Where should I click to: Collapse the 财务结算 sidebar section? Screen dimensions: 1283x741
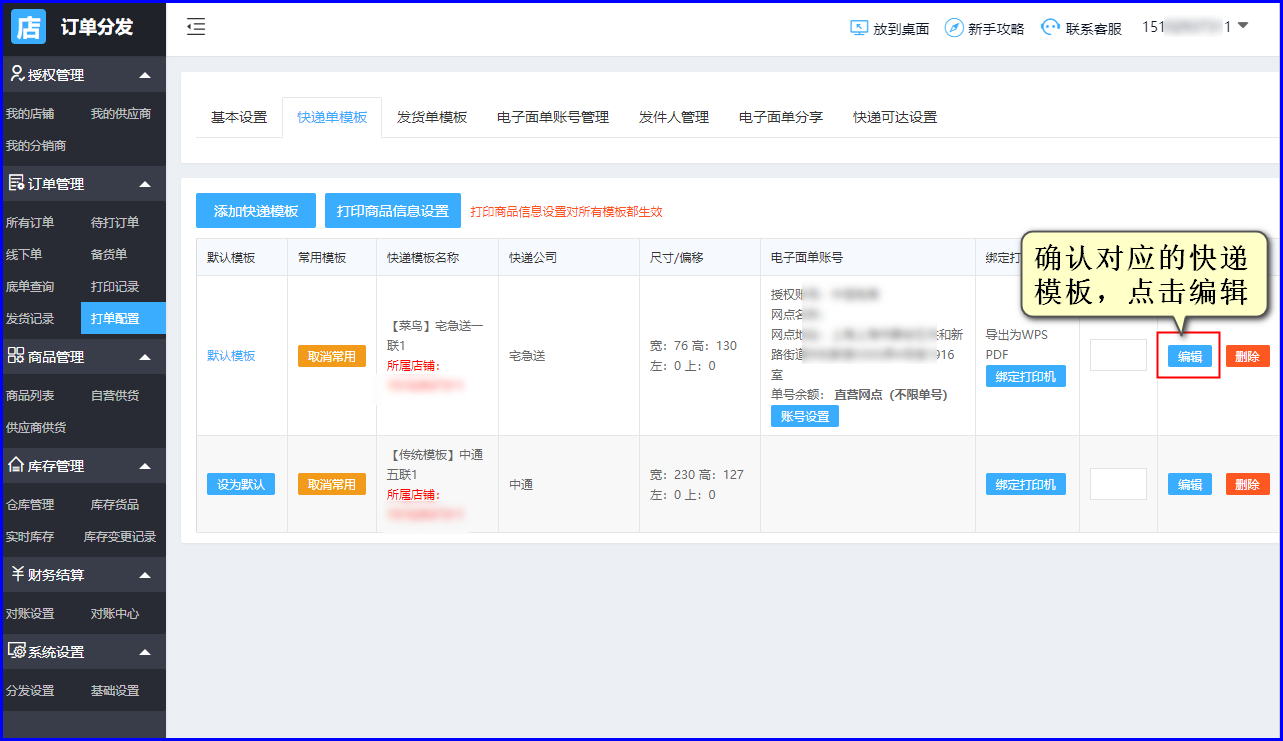pyautogui.click(x=145, y=575)
